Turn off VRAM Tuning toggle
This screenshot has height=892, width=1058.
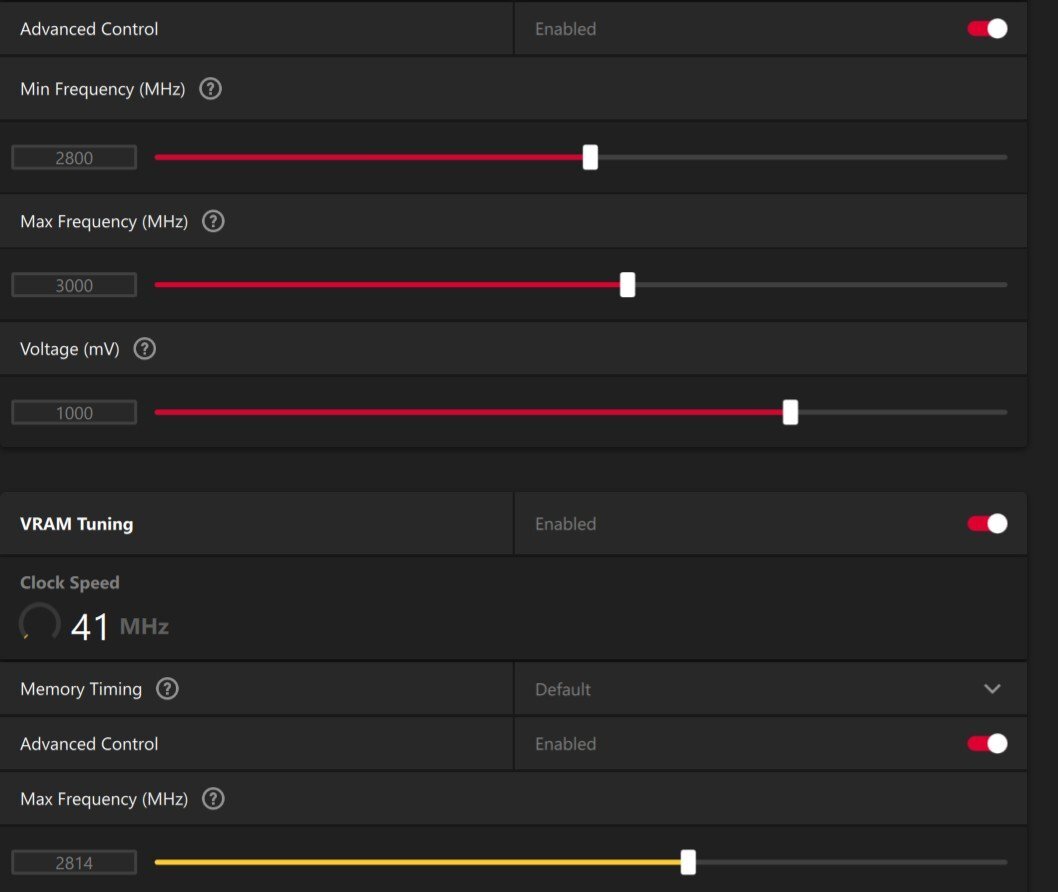point(987,524)
